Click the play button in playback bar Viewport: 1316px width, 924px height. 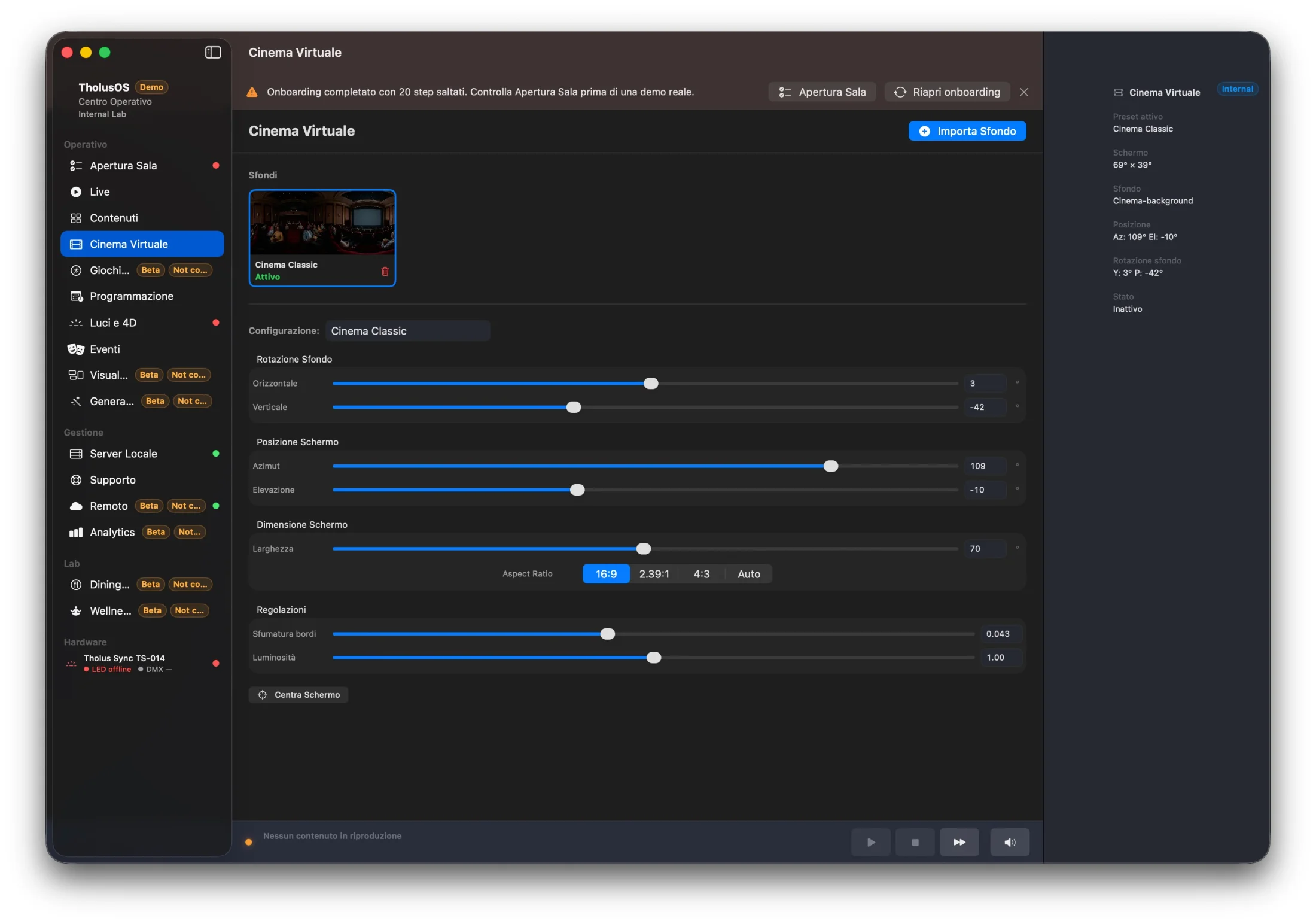870,842
